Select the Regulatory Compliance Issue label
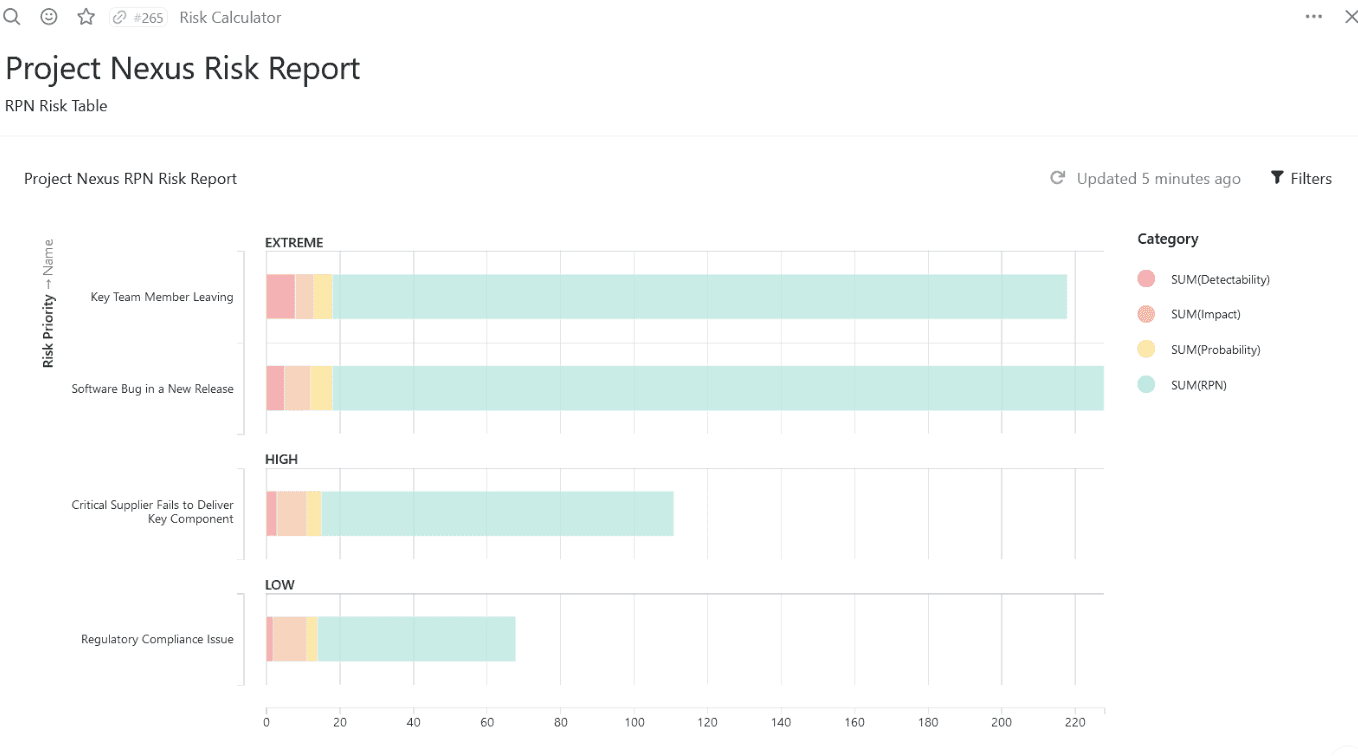The height and width of the screenshot is (756, 1358). click(x=157, y=639)
